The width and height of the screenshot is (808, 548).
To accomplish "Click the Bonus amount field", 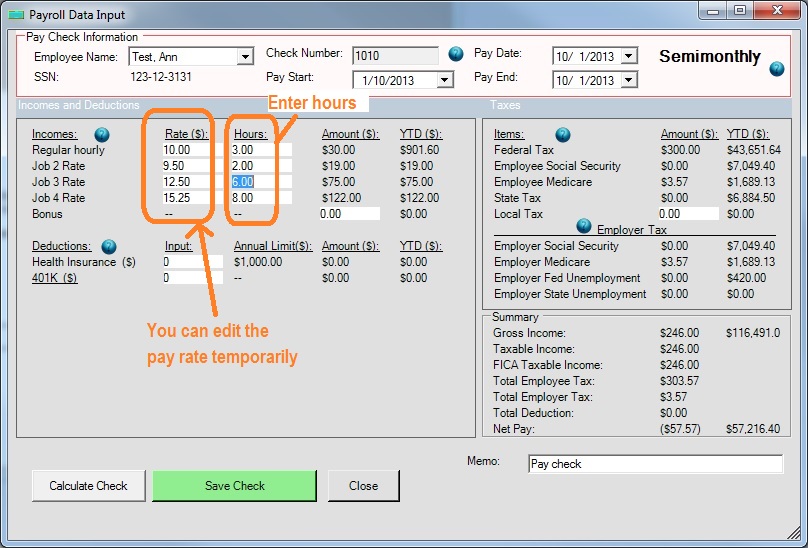I will (348, 214).
